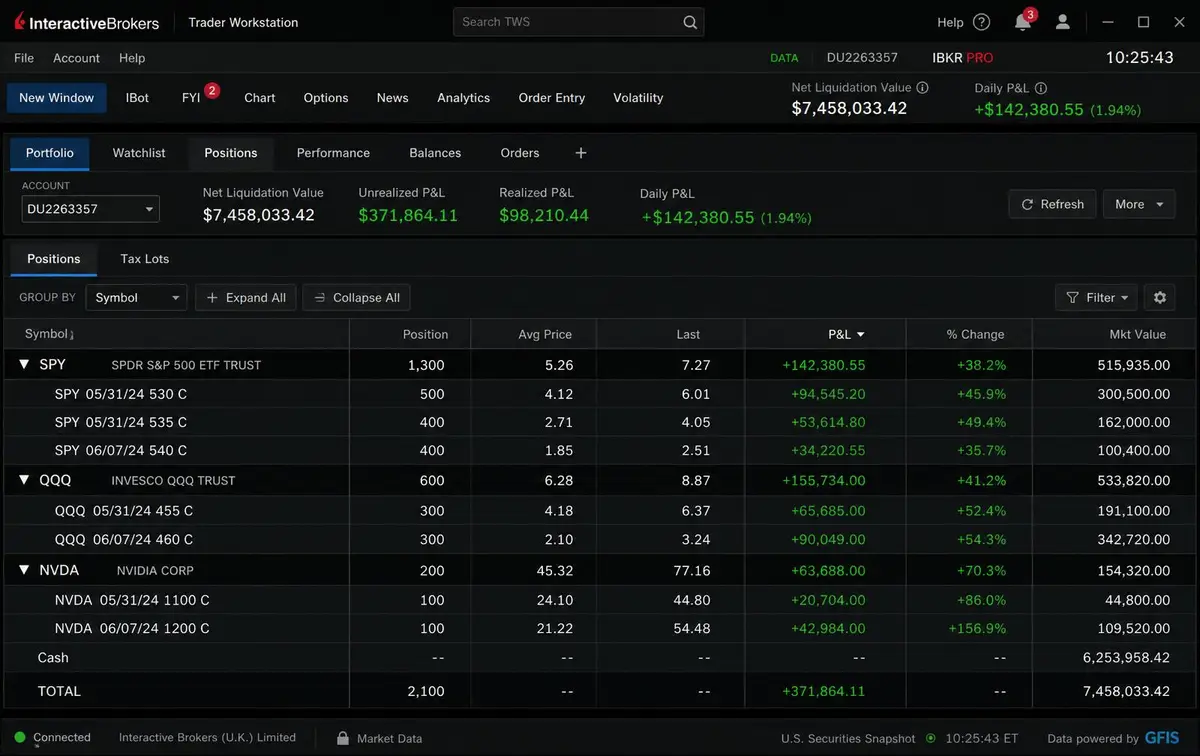
Task: Select row SPY 05/31/24 535 C
Action: [600, 422]
